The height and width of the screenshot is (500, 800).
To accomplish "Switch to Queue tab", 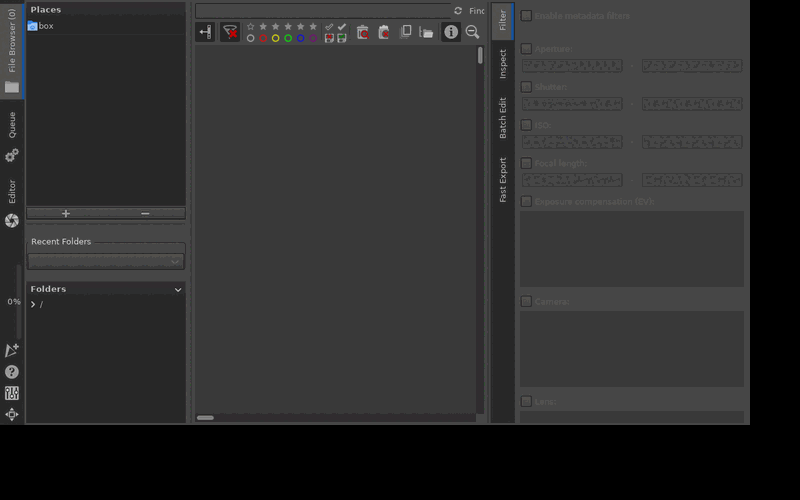I will (x=12, y=137).
